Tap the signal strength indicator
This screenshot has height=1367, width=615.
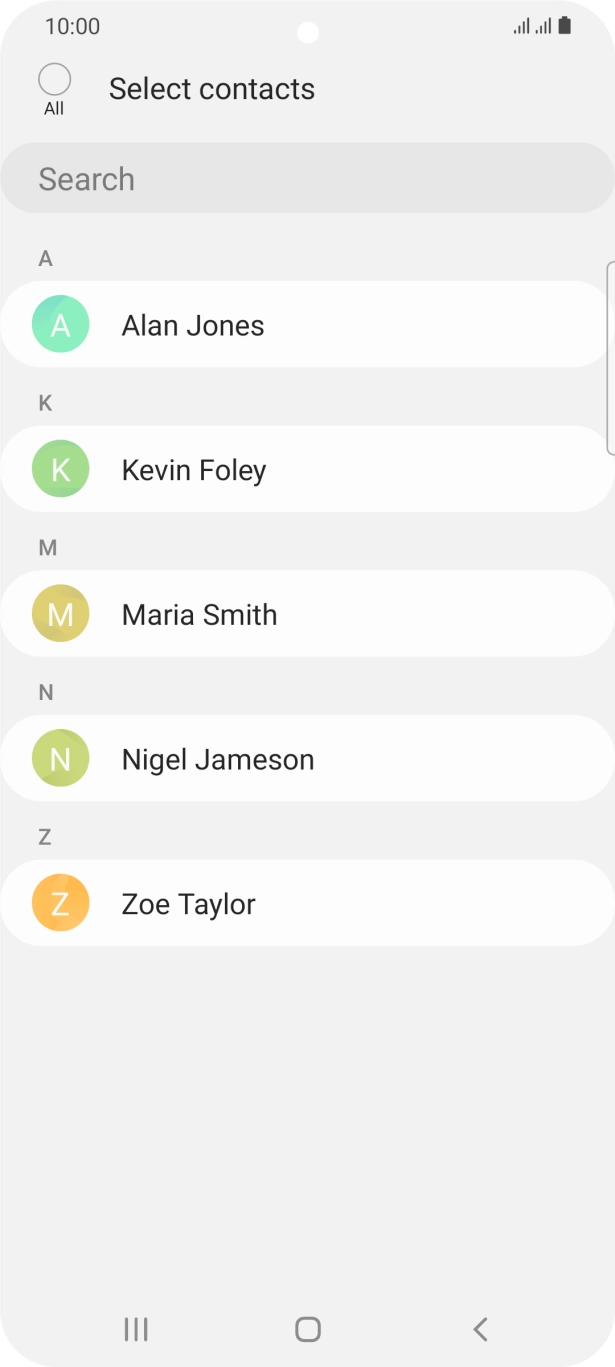click(532, 27)
